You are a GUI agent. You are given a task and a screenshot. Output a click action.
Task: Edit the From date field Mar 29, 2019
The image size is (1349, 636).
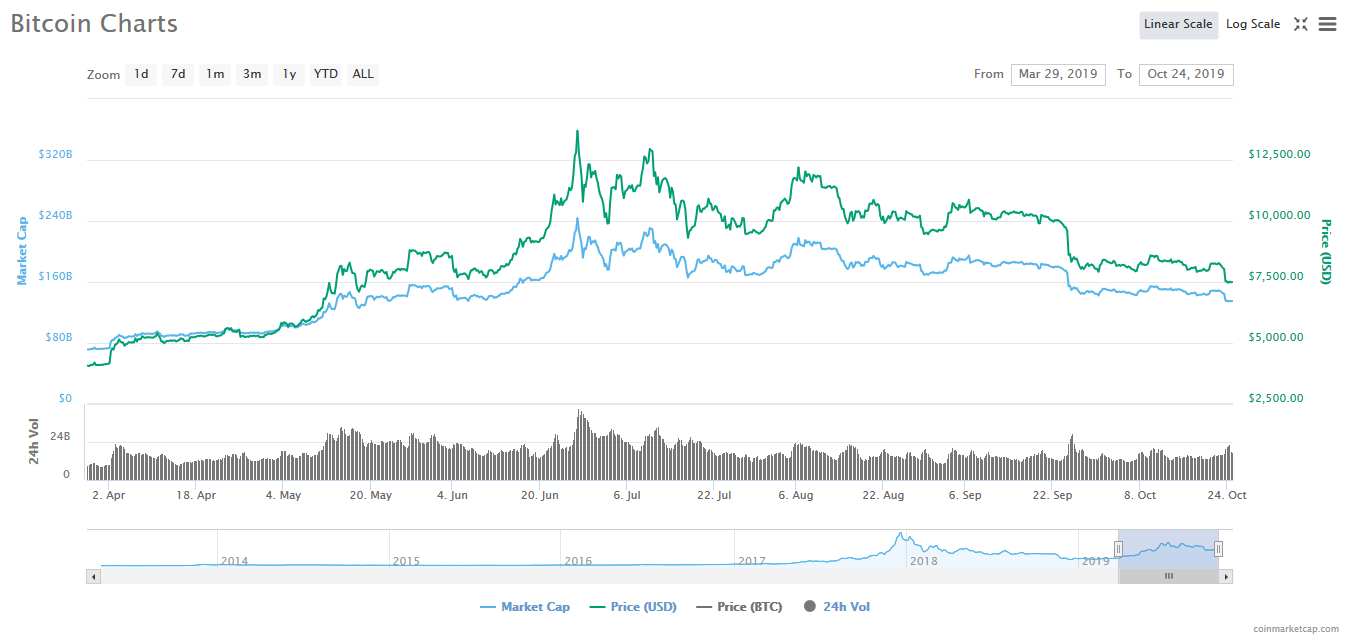1058,74
